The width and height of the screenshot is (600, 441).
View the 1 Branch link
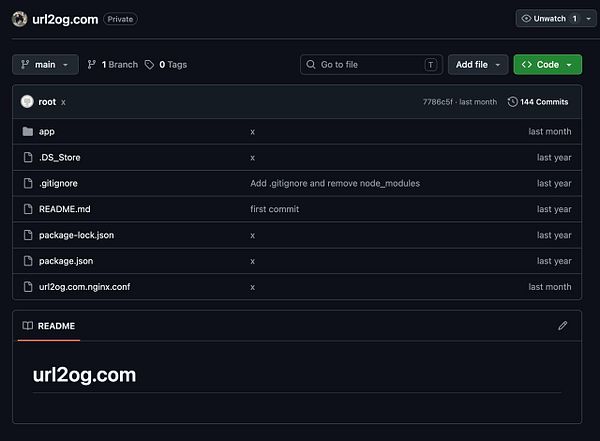[x=112, y=65]
